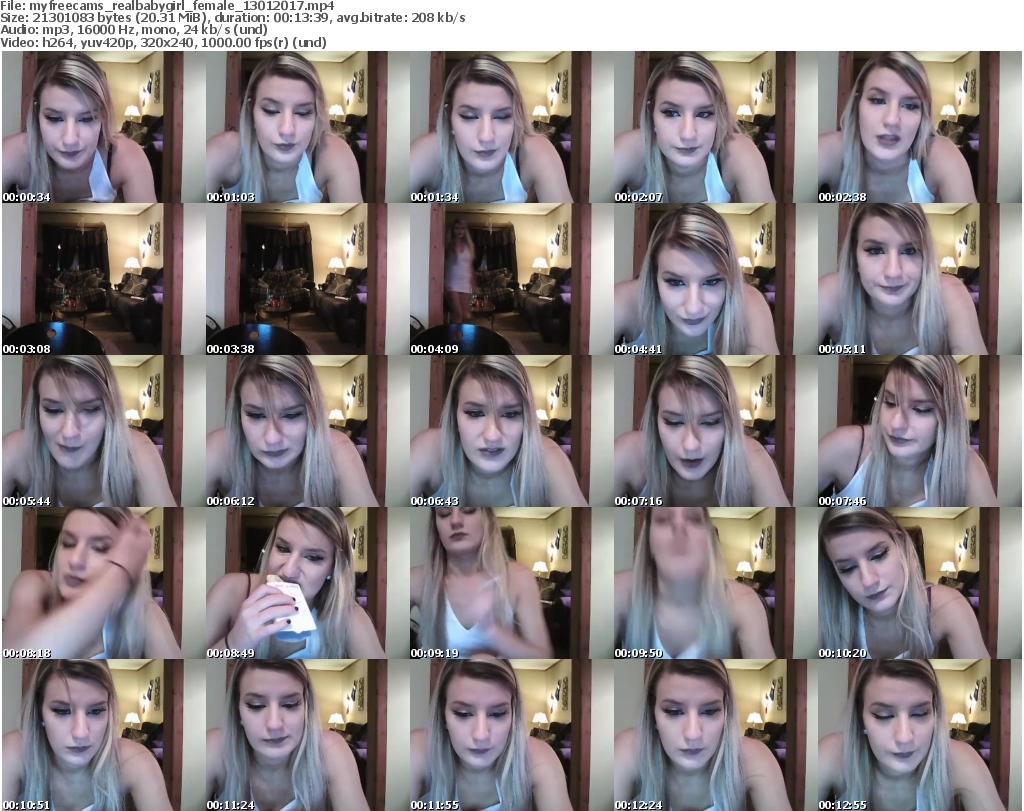Click the 'Audio: mp3, 16000 Hz' line

click(x=134, y=30)
